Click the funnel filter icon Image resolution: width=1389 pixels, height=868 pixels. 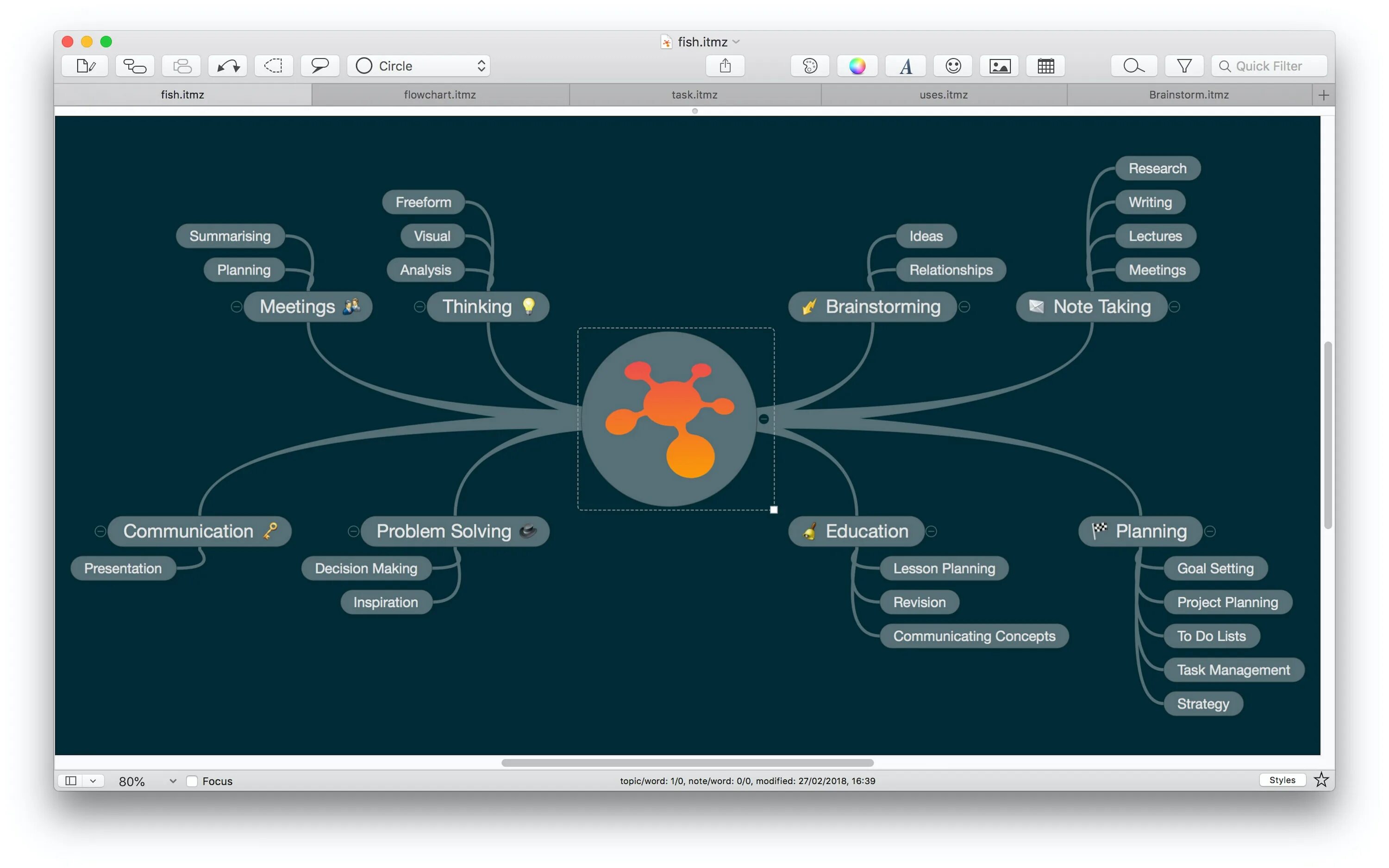[x=1183, y=66]
